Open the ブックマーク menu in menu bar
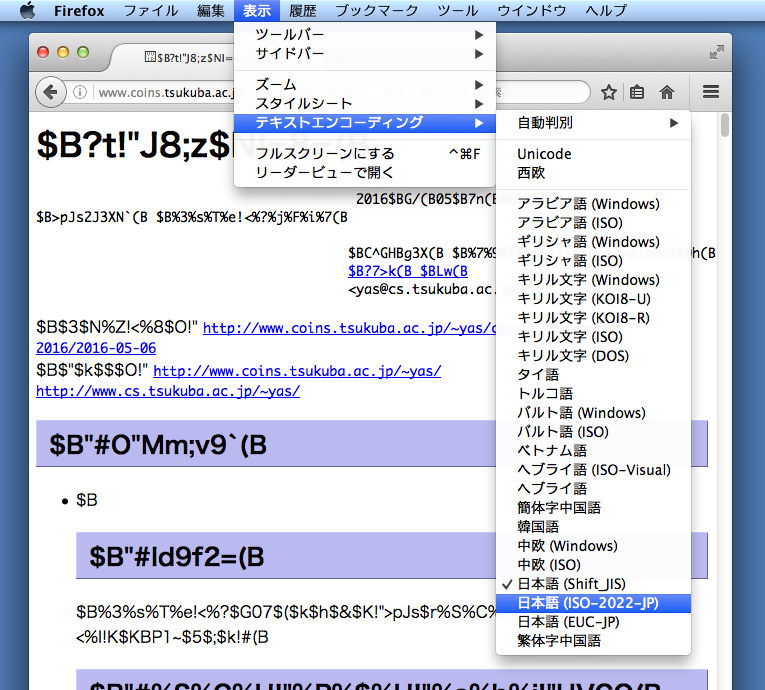765x690 pixels. [x=377, y=11]
